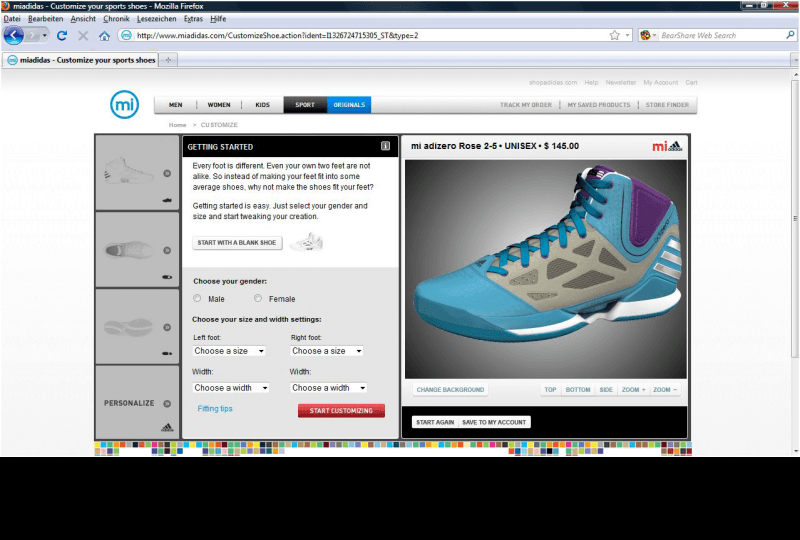Go to the browser home page icon
This screenshot has height=540, width=800.
click(105, 36)
